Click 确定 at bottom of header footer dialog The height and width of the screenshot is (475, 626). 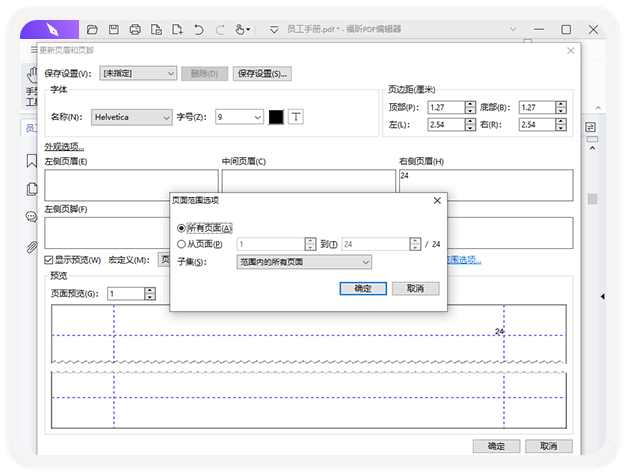tap(496, 446)
